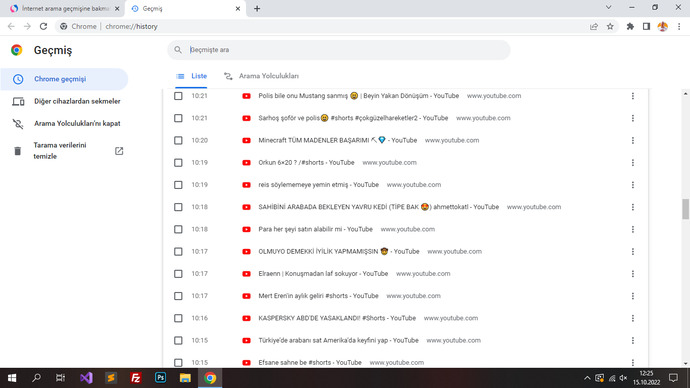The width and height of the screenshot is (690, 388).
Task: Open the Chrome three-dot main menu
Action: 679,26
